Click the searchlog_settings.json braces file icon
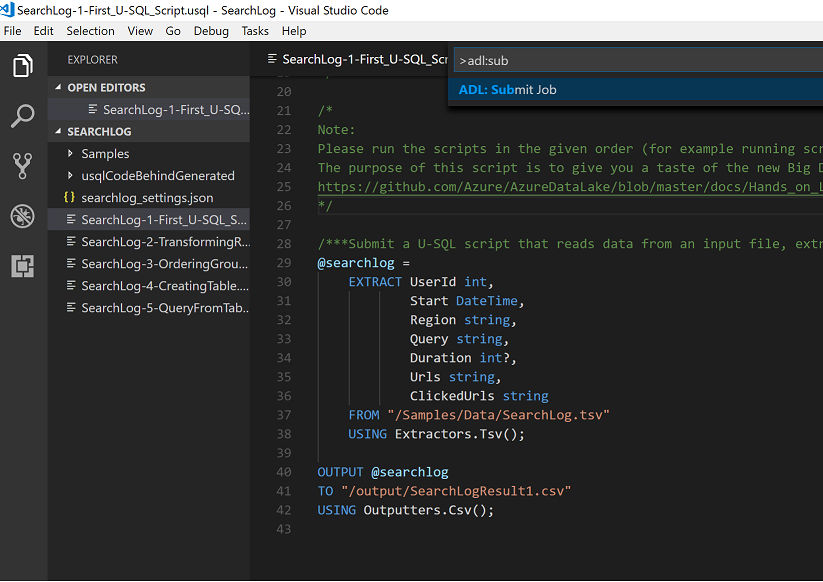Image resolution: width=823 pixels, height=582 pixels. 69,198
